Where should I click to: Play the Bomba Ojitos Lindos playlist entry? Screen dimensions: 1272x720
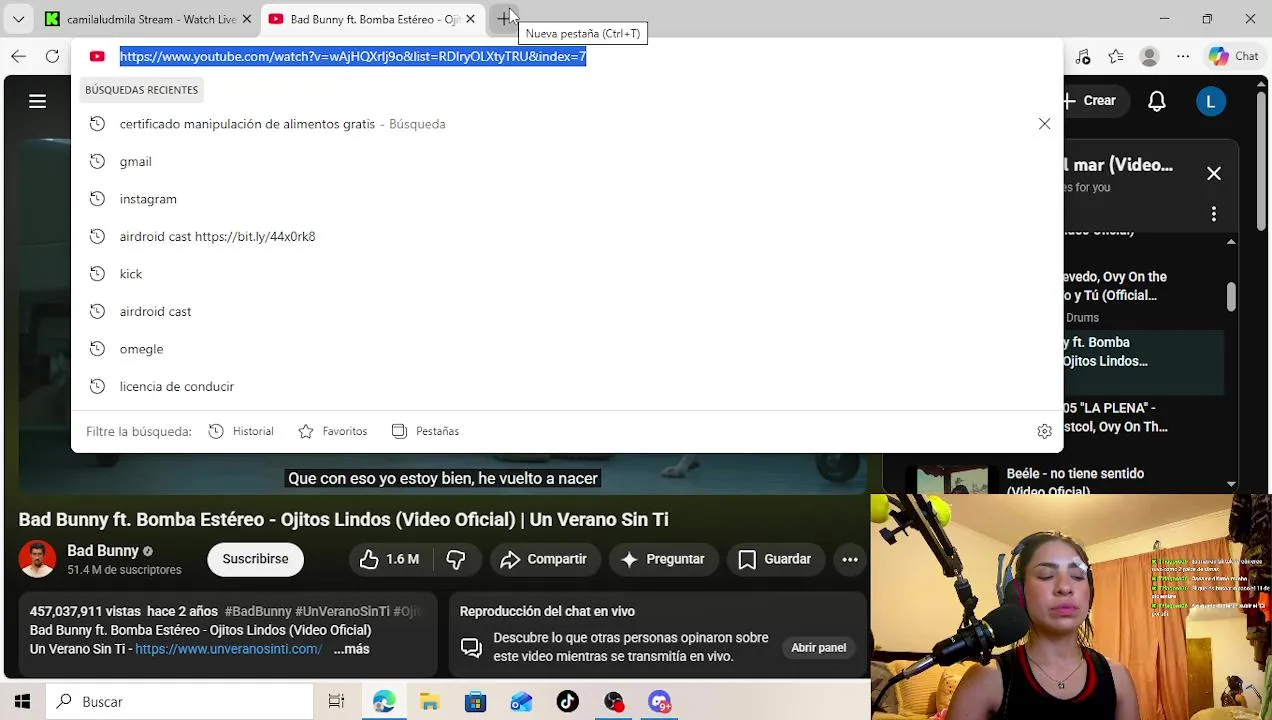(x=1143, y=362)
